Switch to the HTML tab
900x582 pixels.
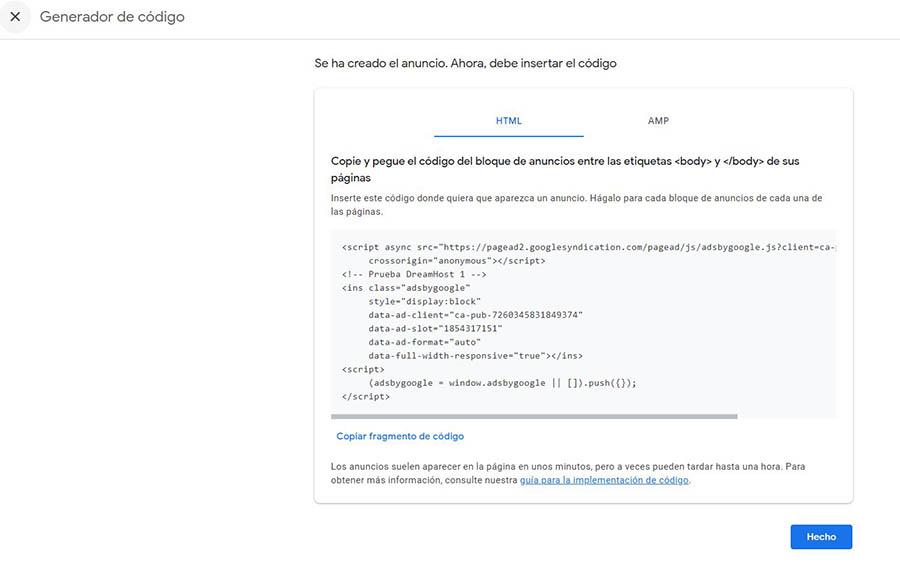click(x=508, y=121)
